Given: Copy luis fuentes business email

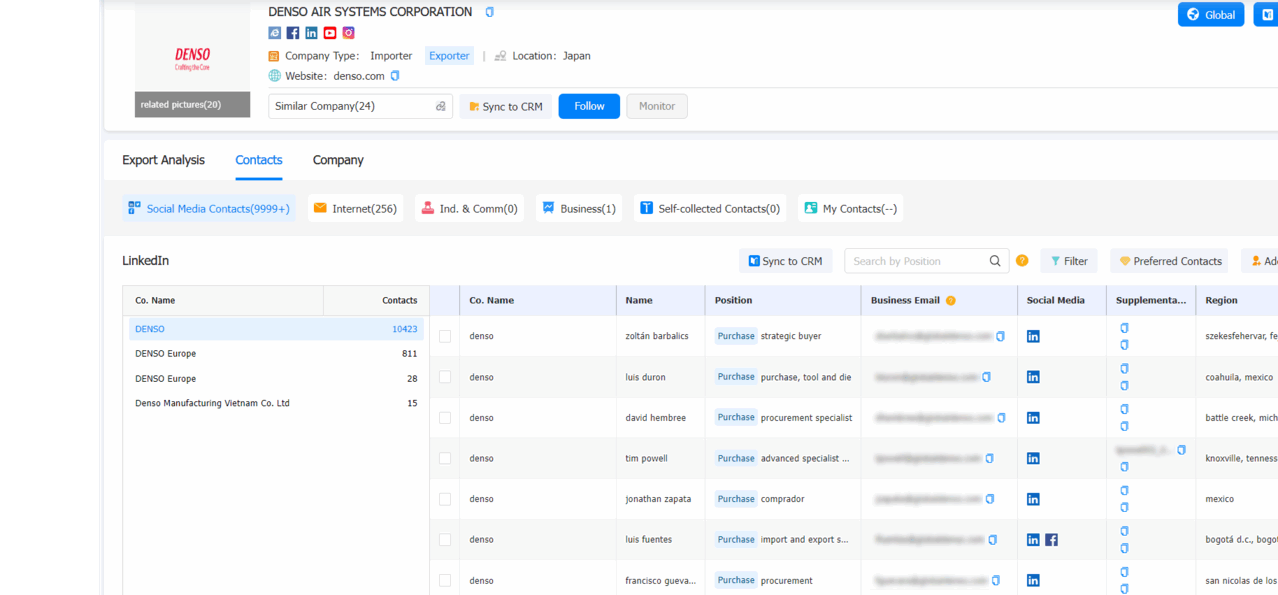Looking at the screenshot, I should pyautogui.click(x=992, y=540).
